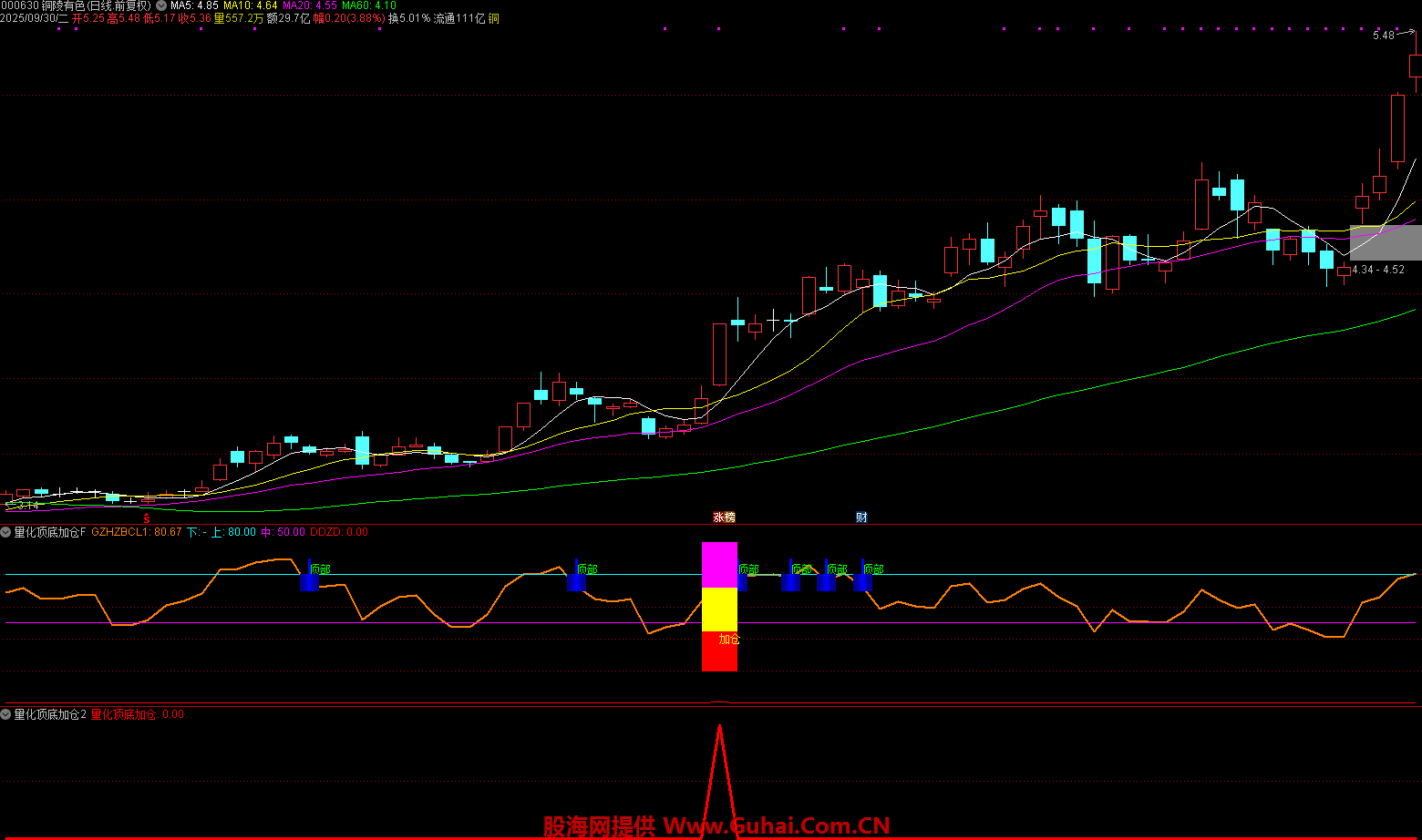Click the yellow 铜 sector tag

tap(493, 18)
